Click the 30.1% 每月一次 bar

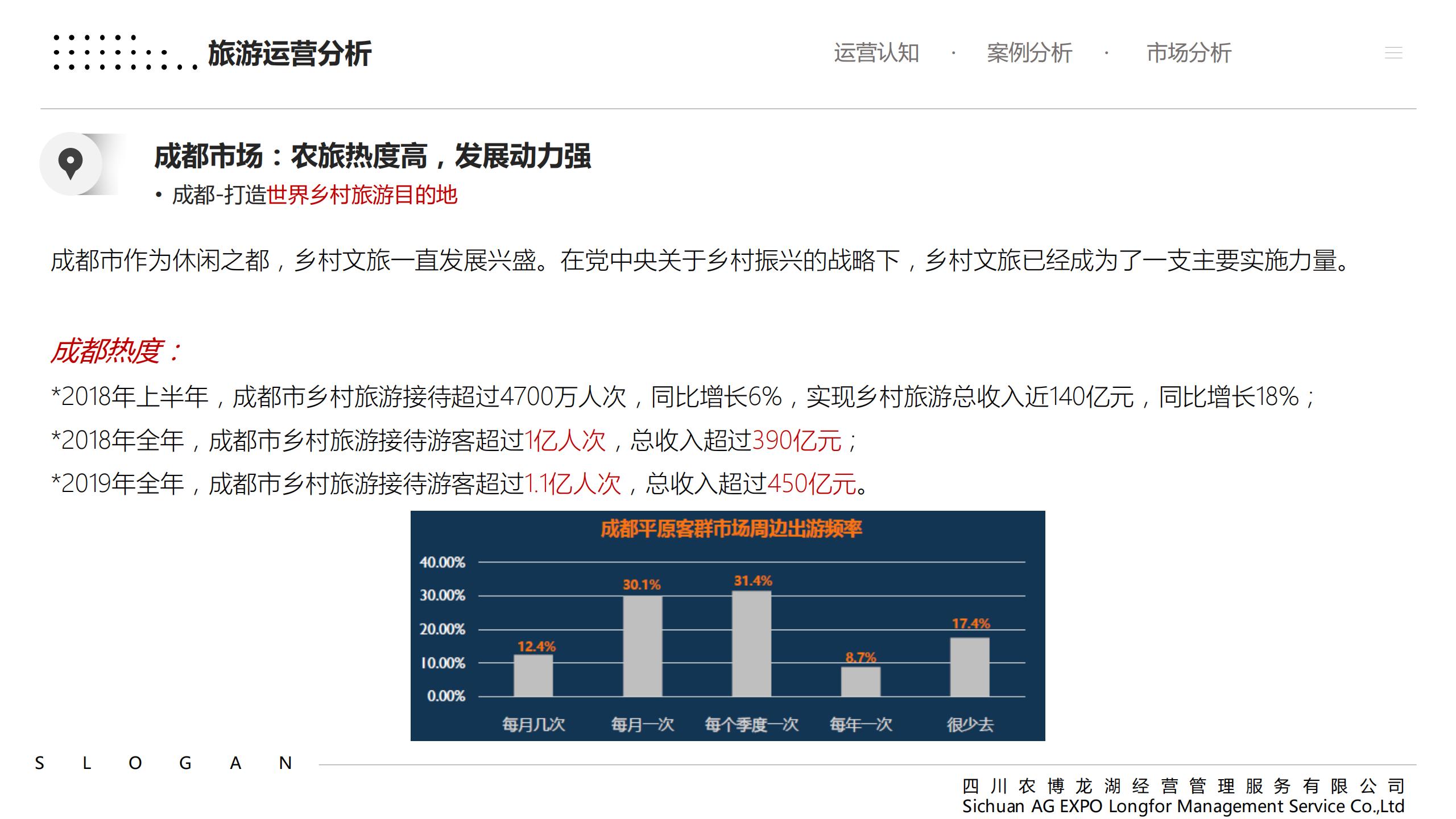pos(642,646)
